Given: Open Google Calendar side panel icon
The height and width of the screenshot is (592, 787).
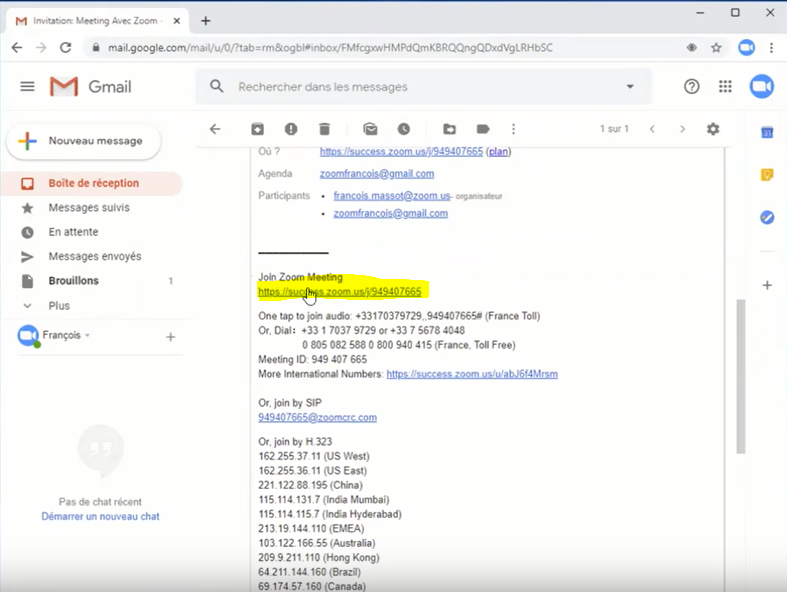Looking at the screenshot, I should (766, 133).
